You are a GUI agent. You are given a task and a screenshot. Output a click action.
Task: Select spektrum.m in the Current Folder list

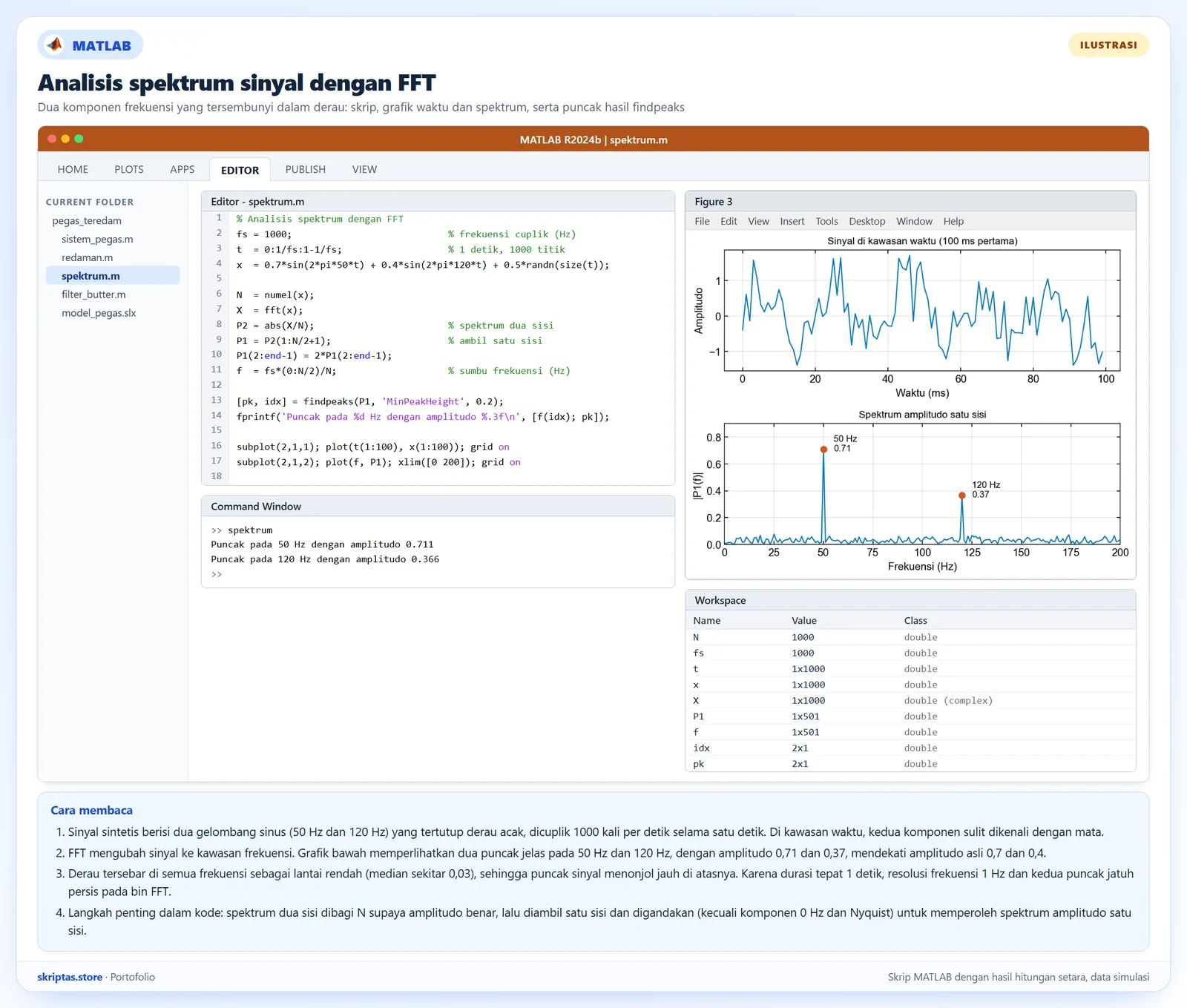pos(113,276)
